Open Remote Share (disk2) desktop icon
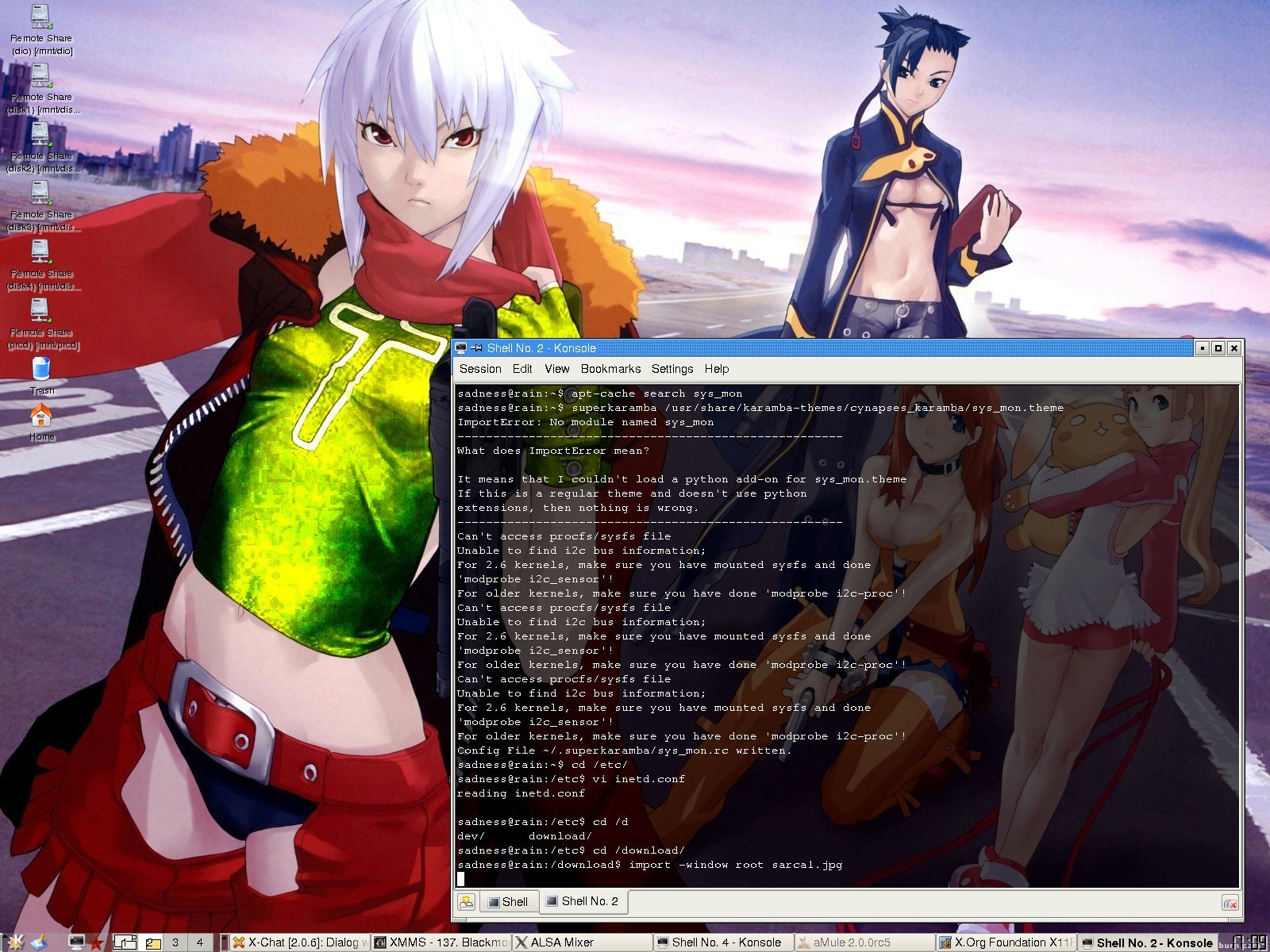This screenshot has height=952, width=1270. [x=41, y=147]
